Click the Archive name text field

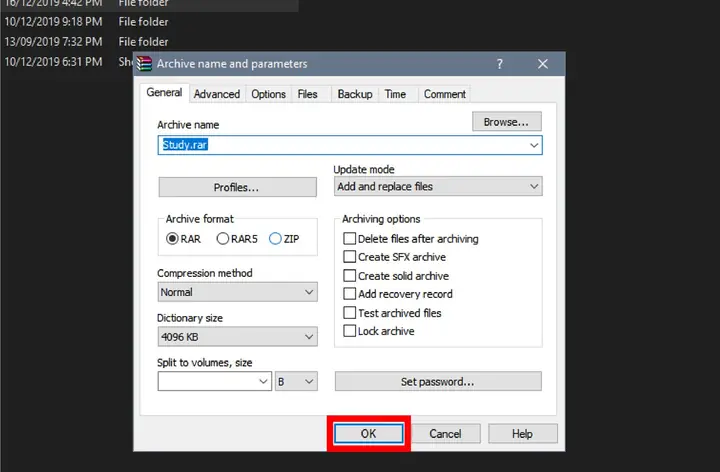[x=340, y=145]
